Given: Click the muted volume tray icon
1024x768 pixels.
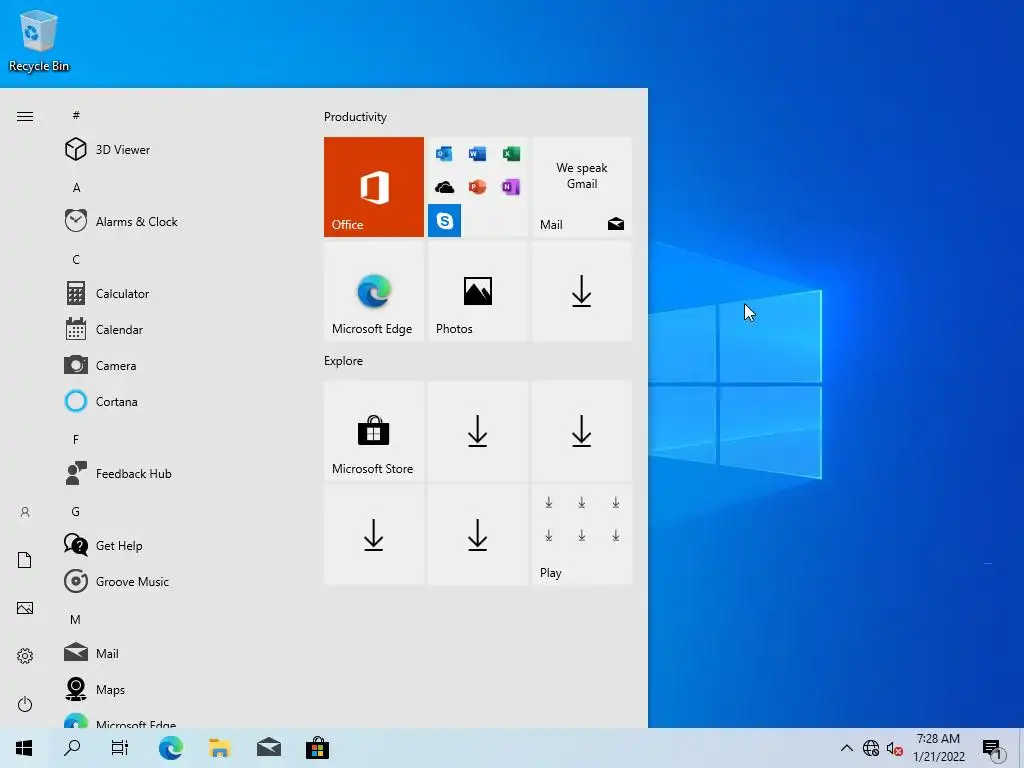Looking at the screenshot, I should tap(895, 748).
